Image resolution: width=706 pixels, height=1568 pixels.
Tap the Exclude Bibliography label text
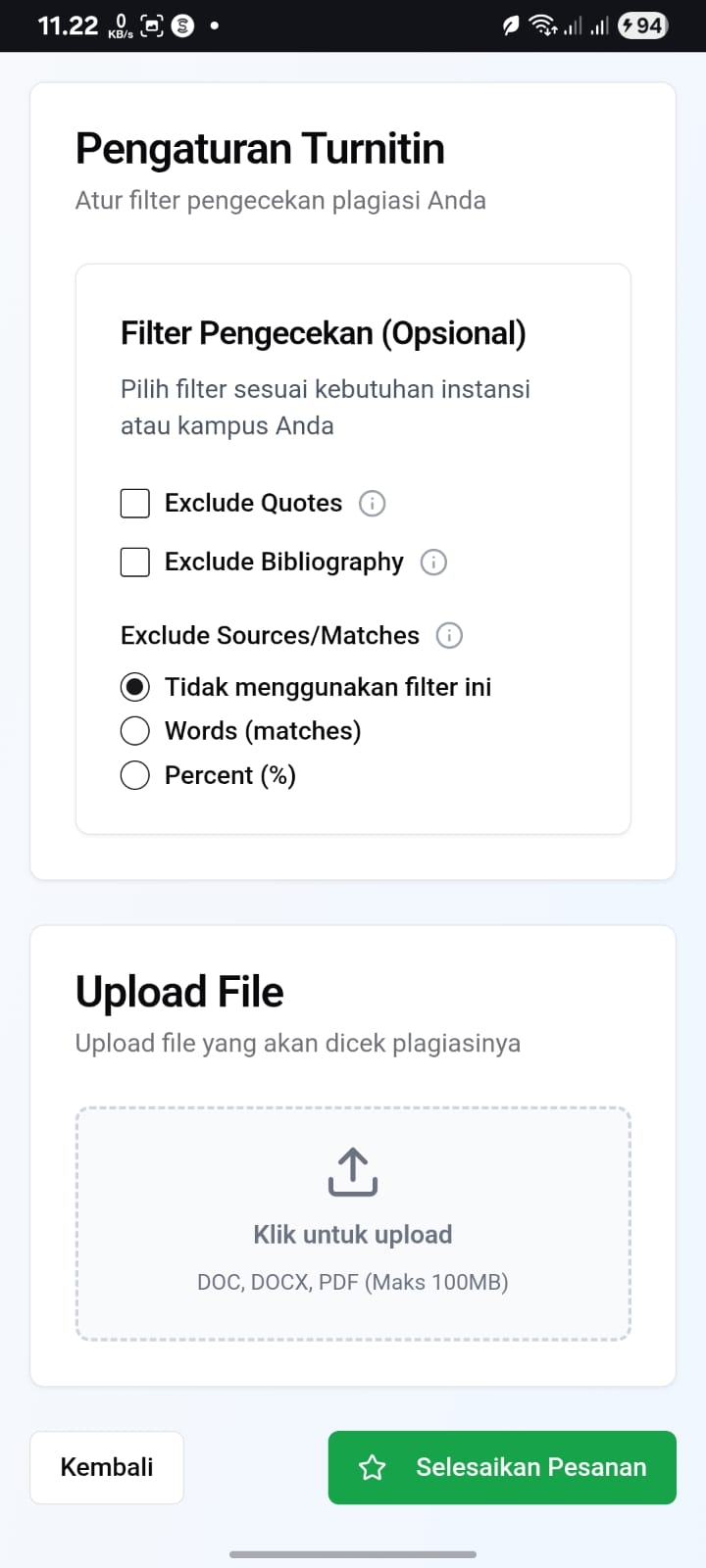(x=283, y=563)
